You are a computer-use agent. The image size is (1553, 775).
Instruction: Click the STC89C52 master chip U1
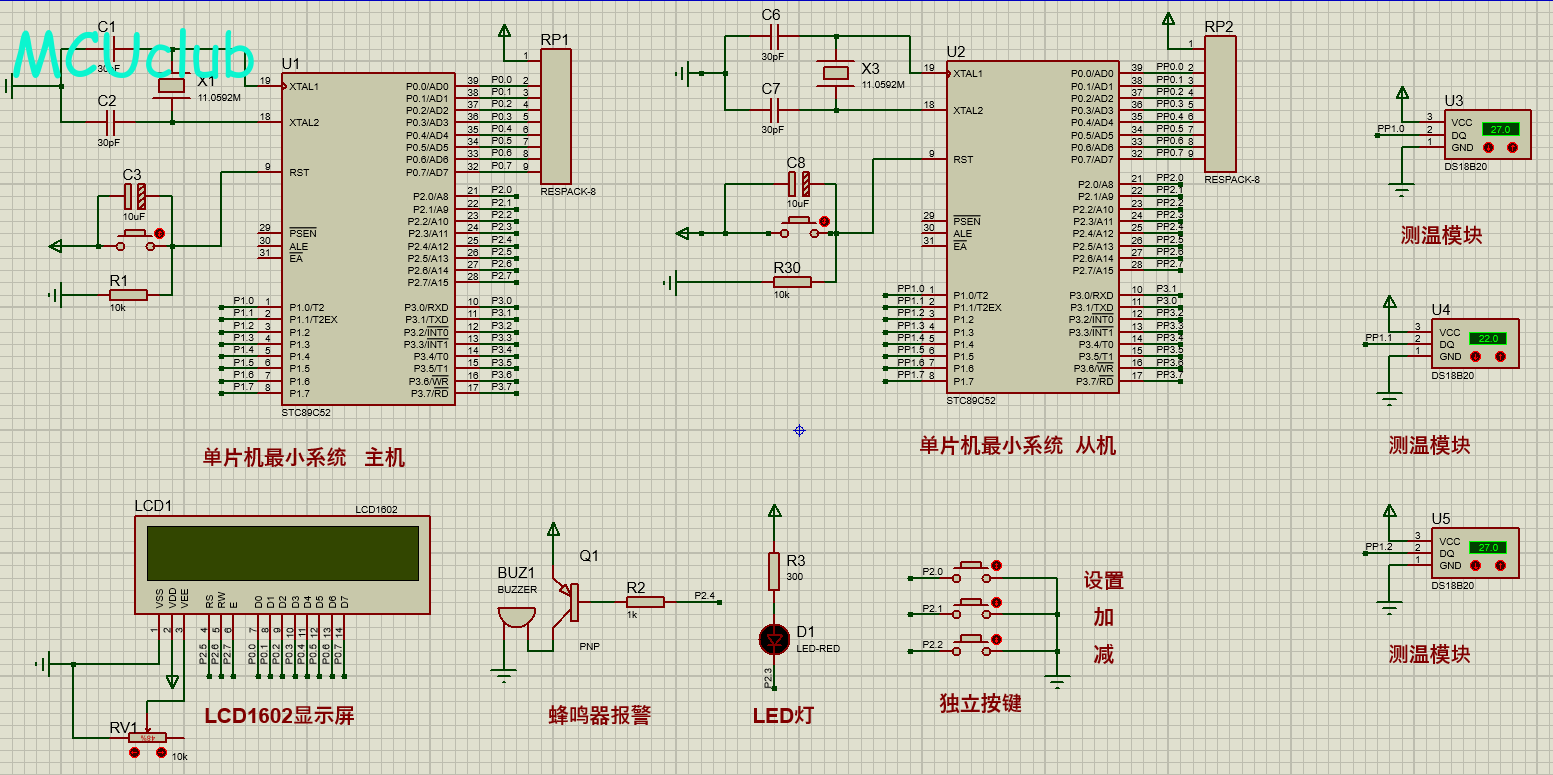370,238
